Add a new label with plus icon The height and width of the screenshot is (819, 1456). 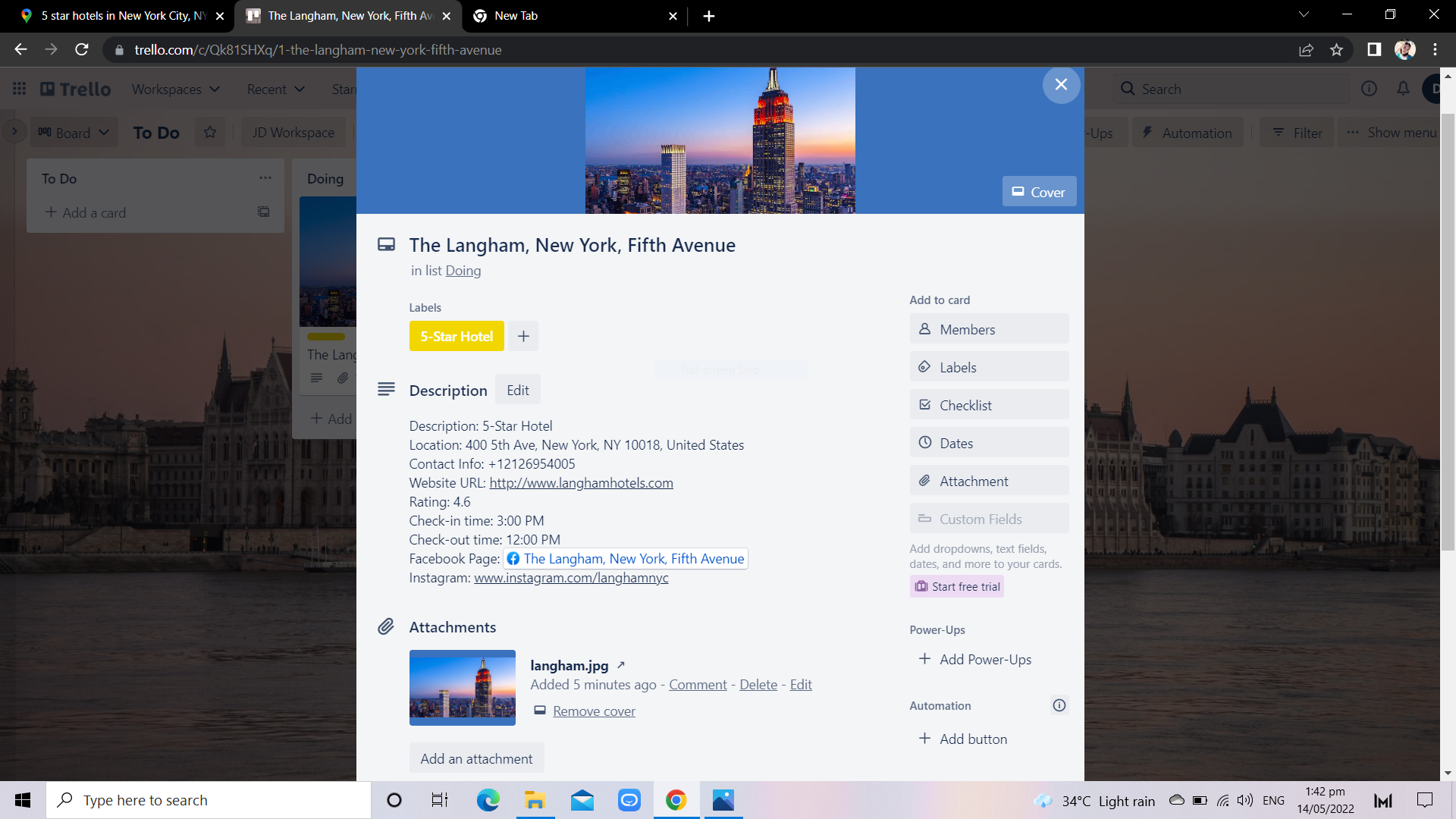point(523,336)
